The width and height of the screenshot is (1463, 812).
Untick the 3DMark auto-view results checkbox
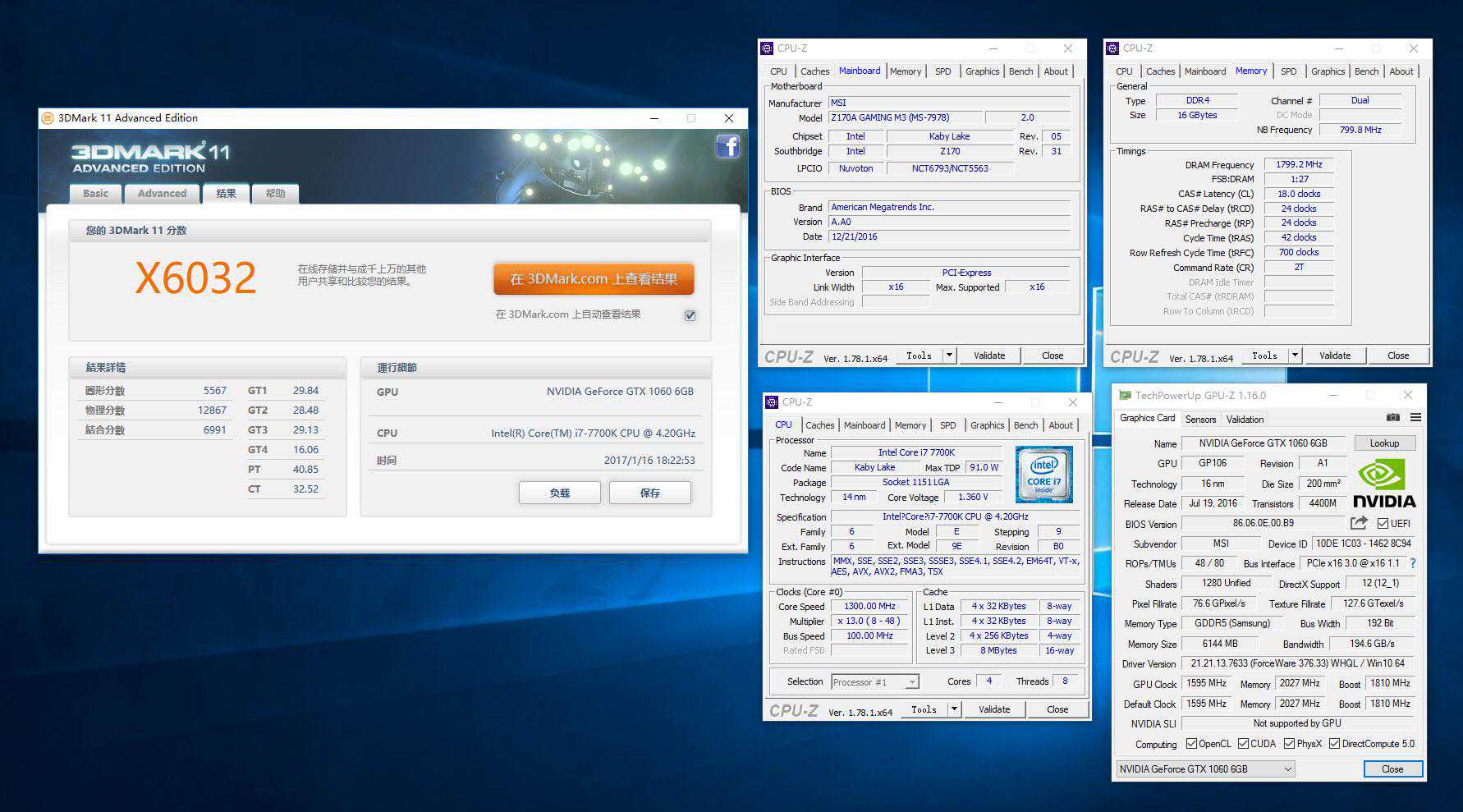(690, 315)
